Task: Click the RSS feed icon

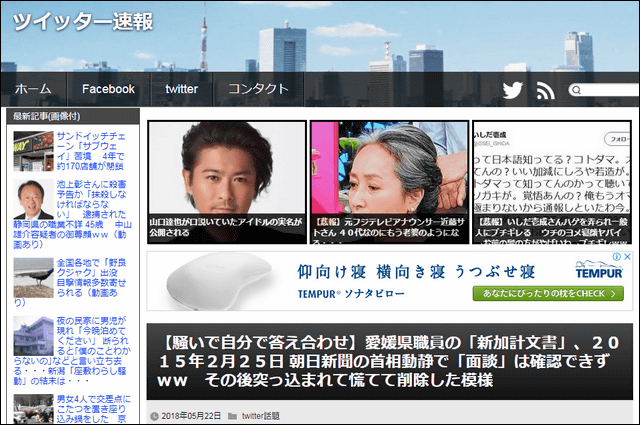Action: click(545, 90)
